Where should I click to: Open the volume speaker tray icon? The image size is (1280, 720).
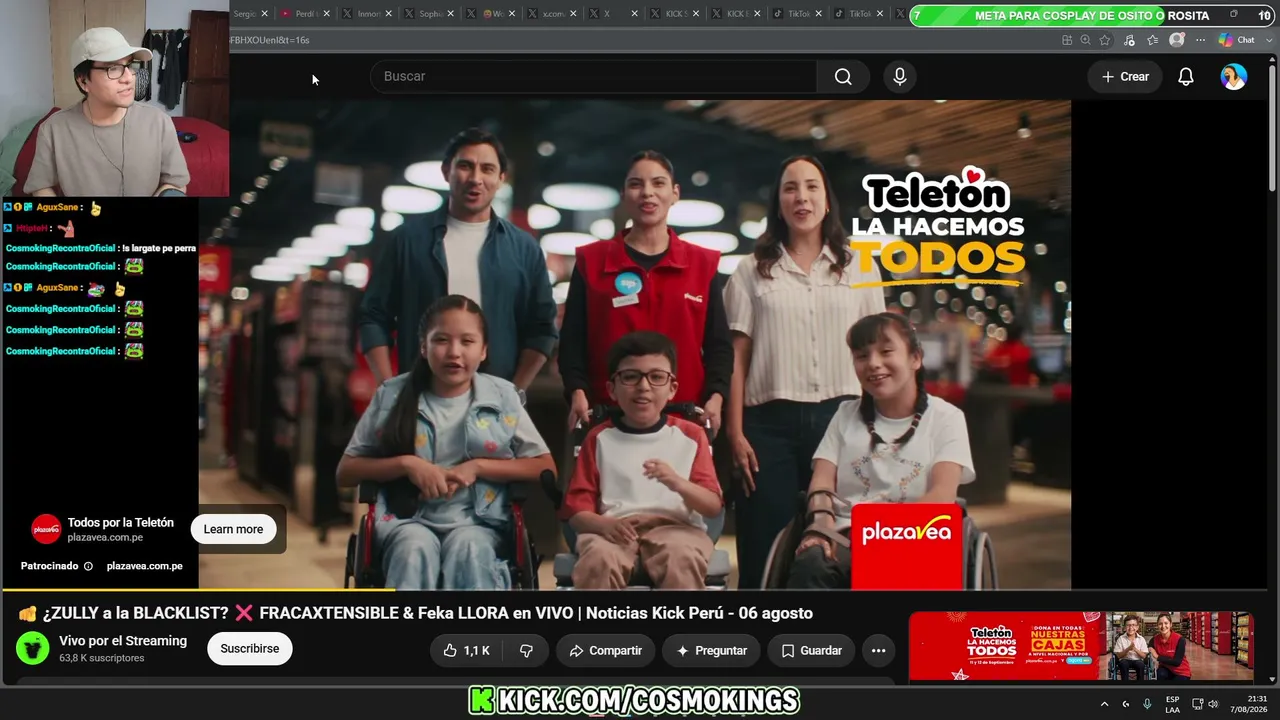click(1213, 704)
